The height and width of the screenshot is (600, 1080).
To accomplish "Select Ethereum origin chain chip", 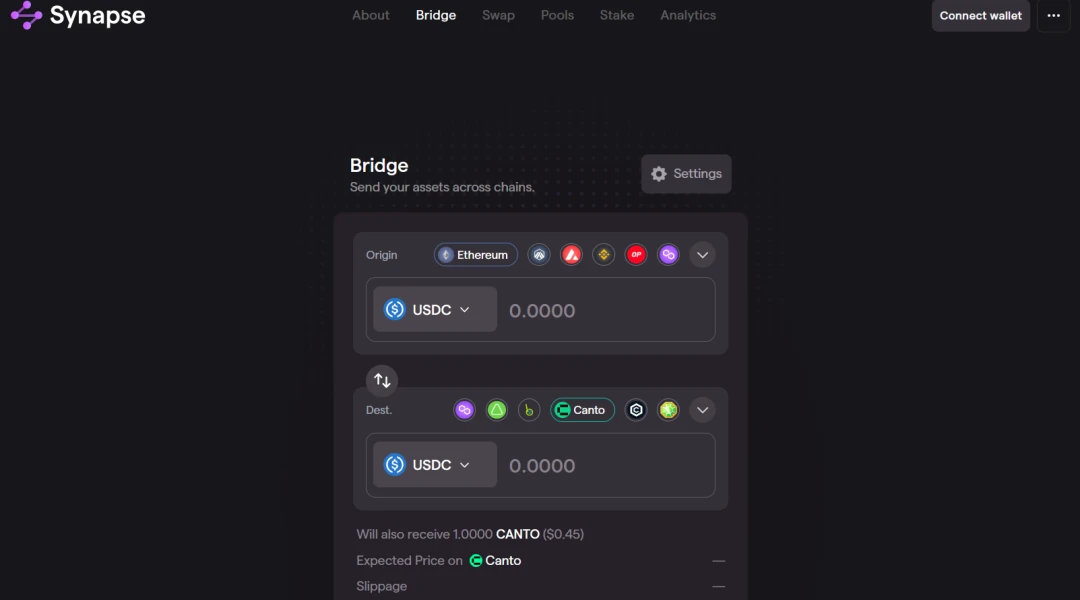I will coord(475,255).
